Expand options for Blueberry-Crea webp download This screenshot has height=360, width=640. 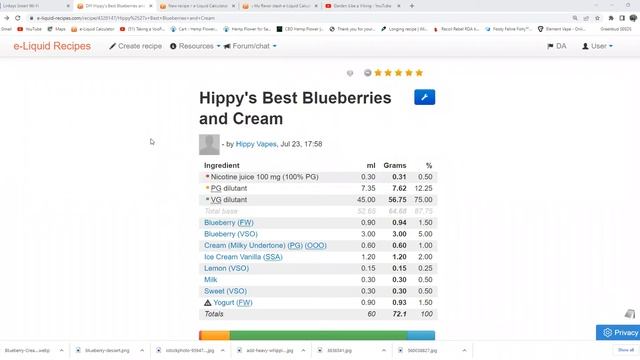coord(61,350)
